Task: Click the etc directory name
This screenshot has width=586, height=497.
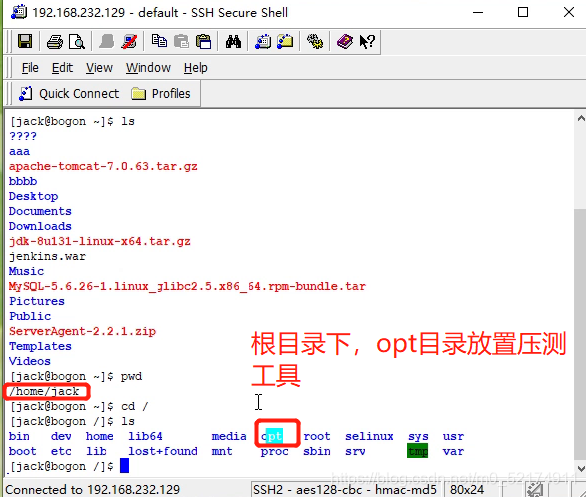Action: pyautogui.click(x=61, y=451)
